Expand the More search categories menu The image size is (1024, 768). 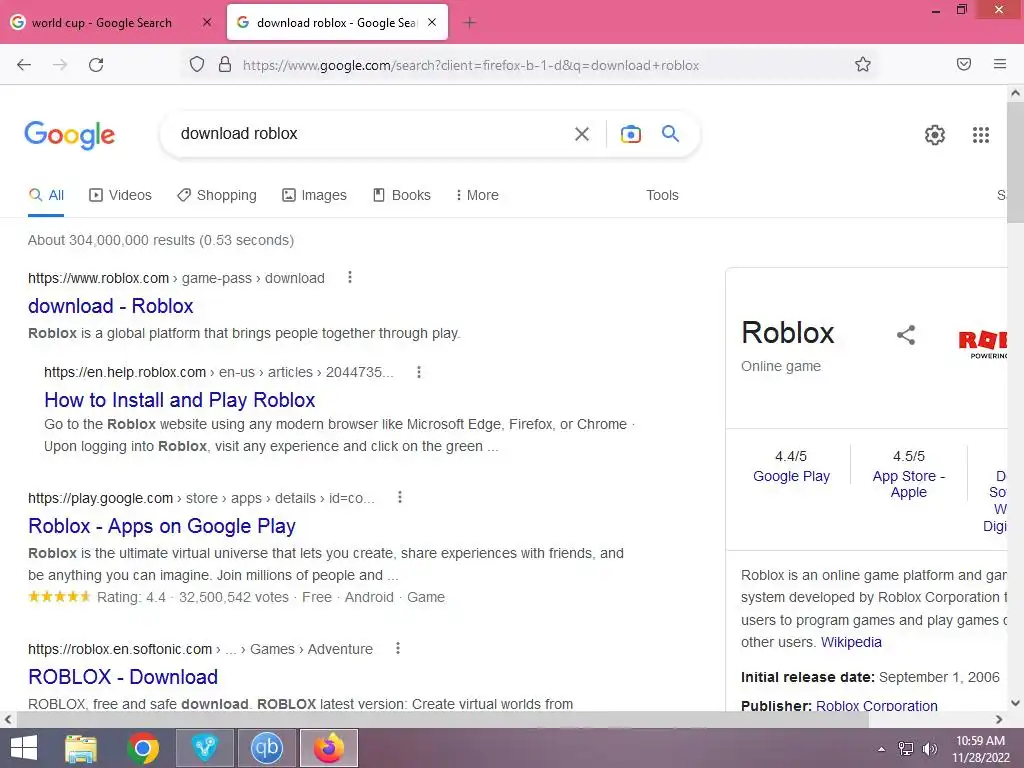coord(477,195)
